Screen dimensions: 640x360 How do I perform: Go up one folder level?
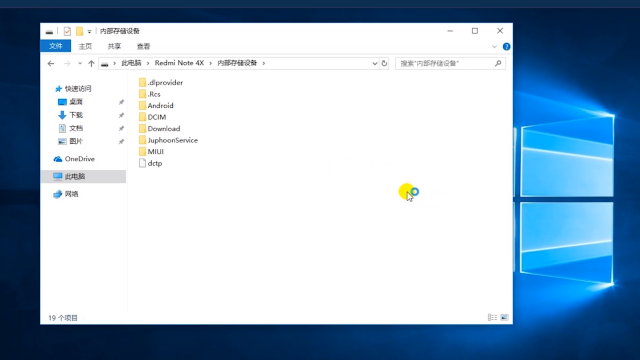tap(91, 63)
